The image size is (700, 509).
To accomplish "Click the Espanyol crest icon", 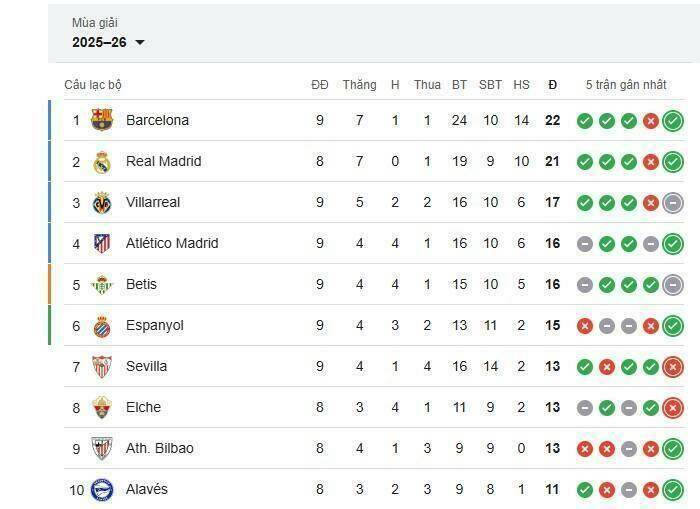I will click(x=102, y=325).
